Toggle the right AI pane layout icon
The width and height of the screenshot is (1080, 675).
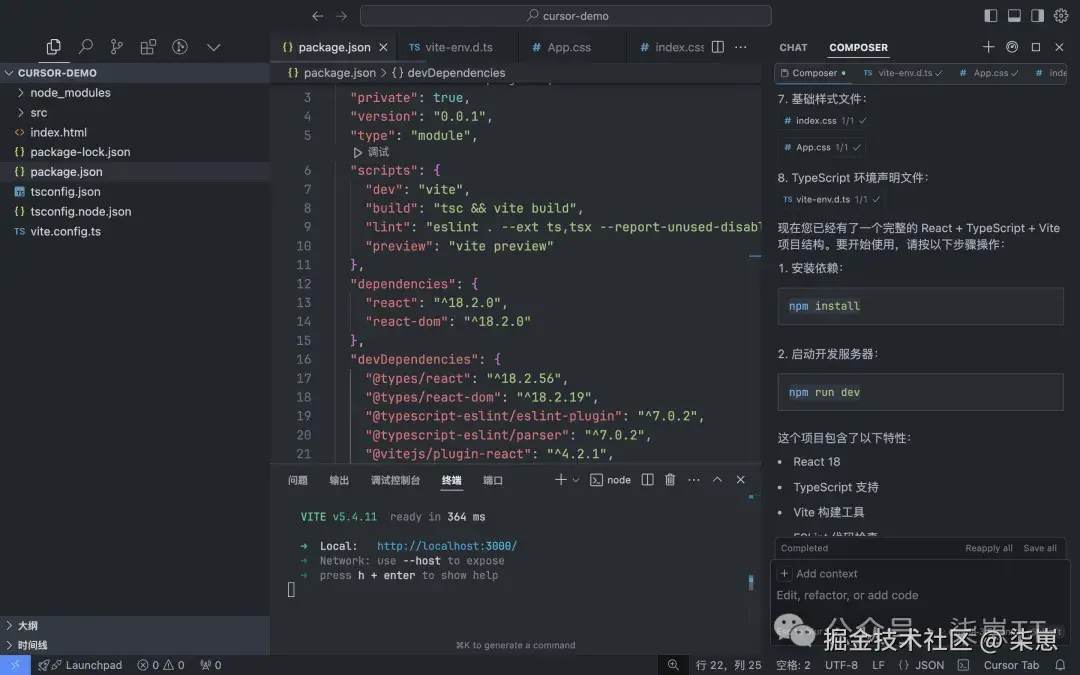(x=1037, y=16)
